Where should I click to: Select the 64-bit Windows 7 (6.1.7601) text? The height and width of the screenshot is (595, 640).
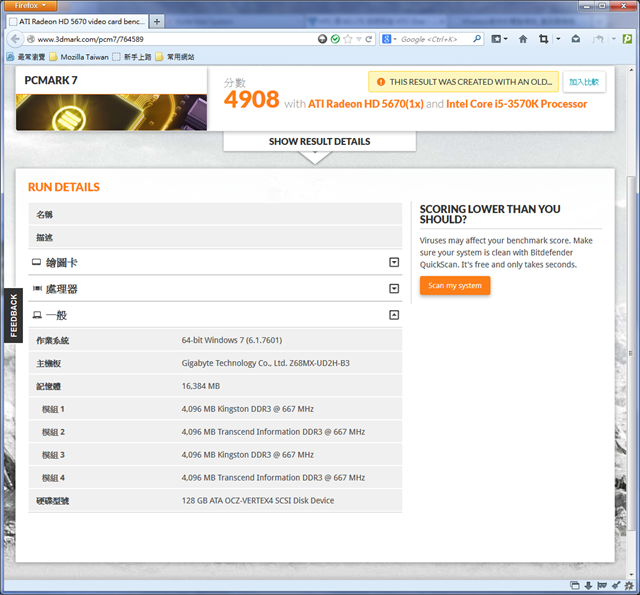(x=232, y=340)
